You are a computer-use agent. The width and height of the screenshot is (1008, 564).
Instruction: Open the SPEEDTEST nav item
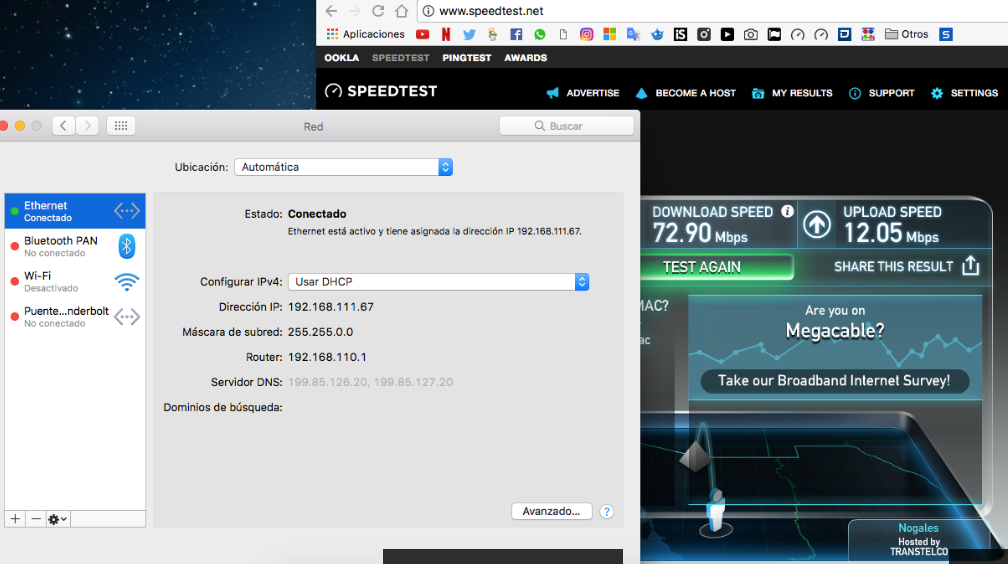[400, 58]
